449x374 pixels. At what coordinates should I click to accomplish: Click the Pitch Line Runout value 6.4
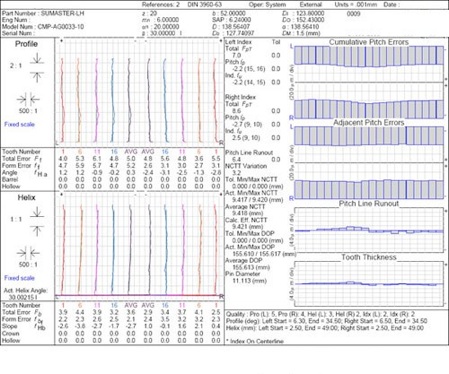(236, 160)
